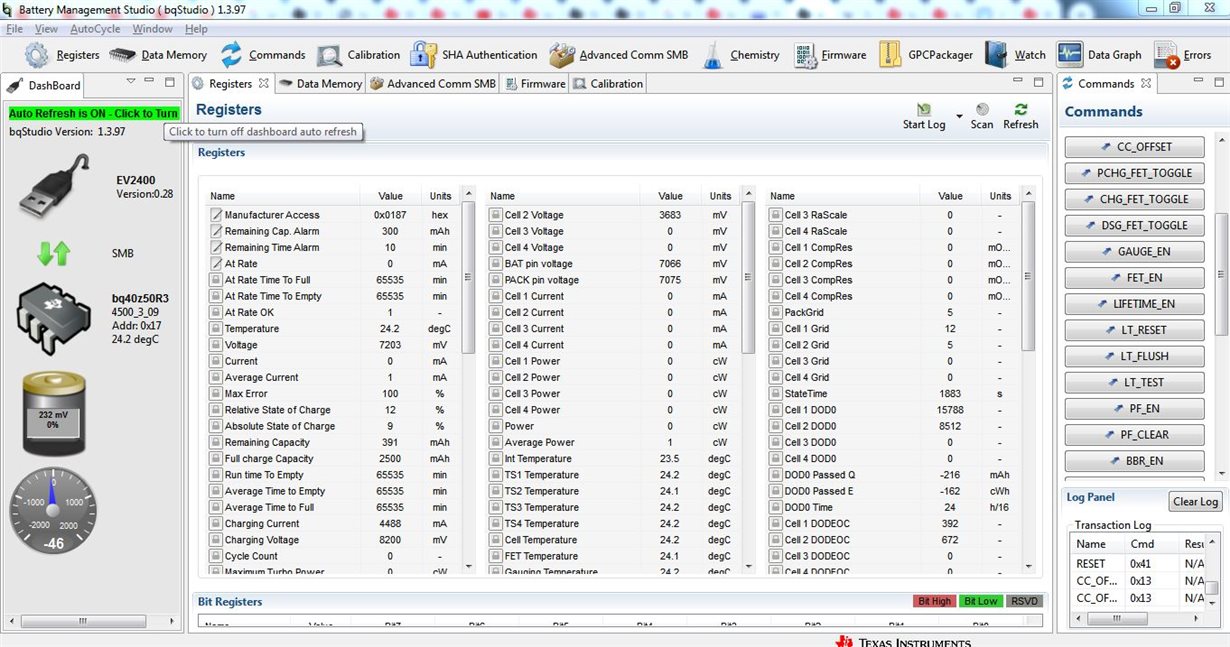The width and height of the screenshot is (1230, 647).
Task: Close the Registers tab
Action: pyautogui.click(x=264, y=83)
